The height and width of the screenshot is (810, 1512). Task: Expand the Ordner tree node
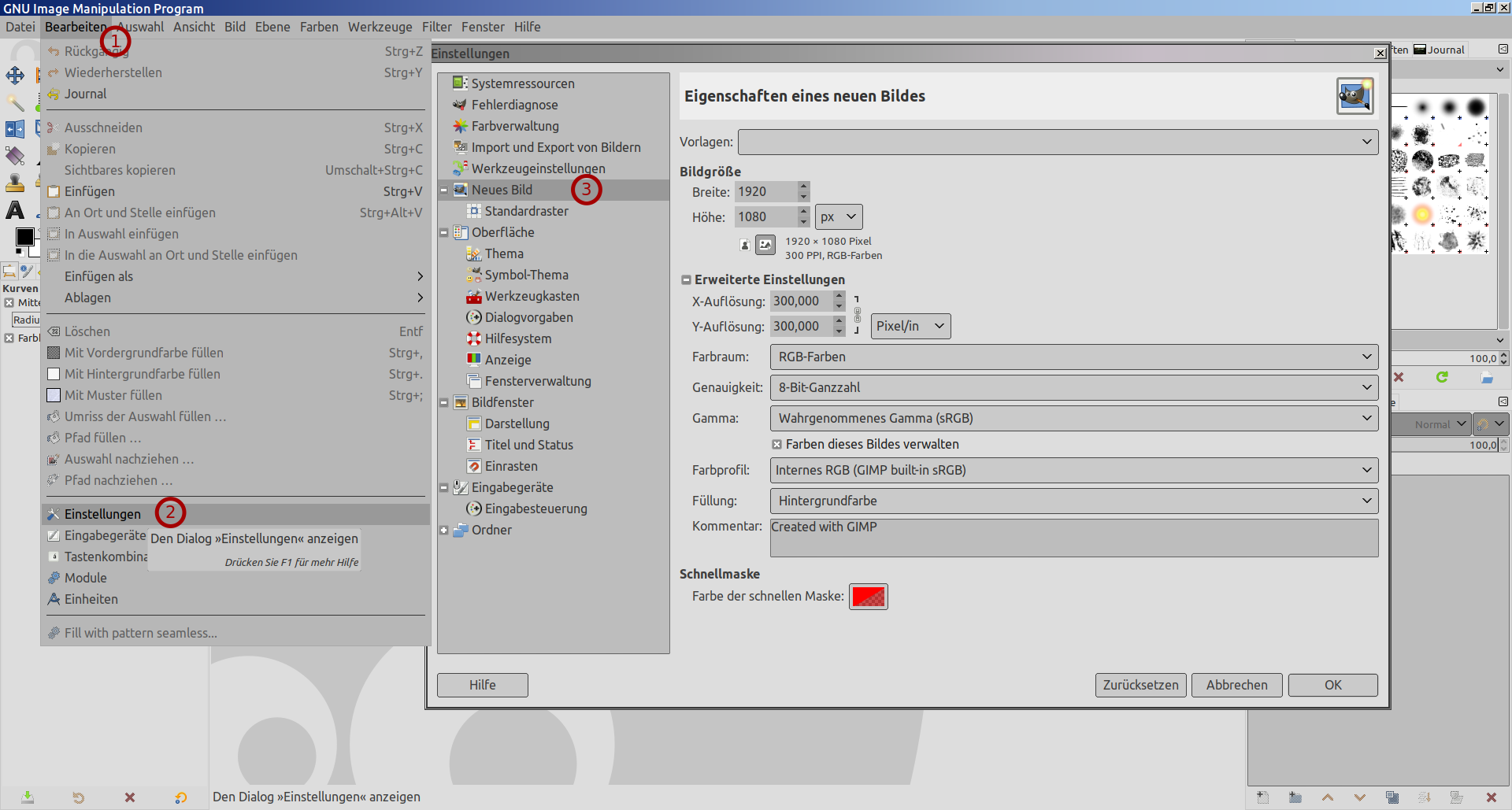[x=444, y=531]
